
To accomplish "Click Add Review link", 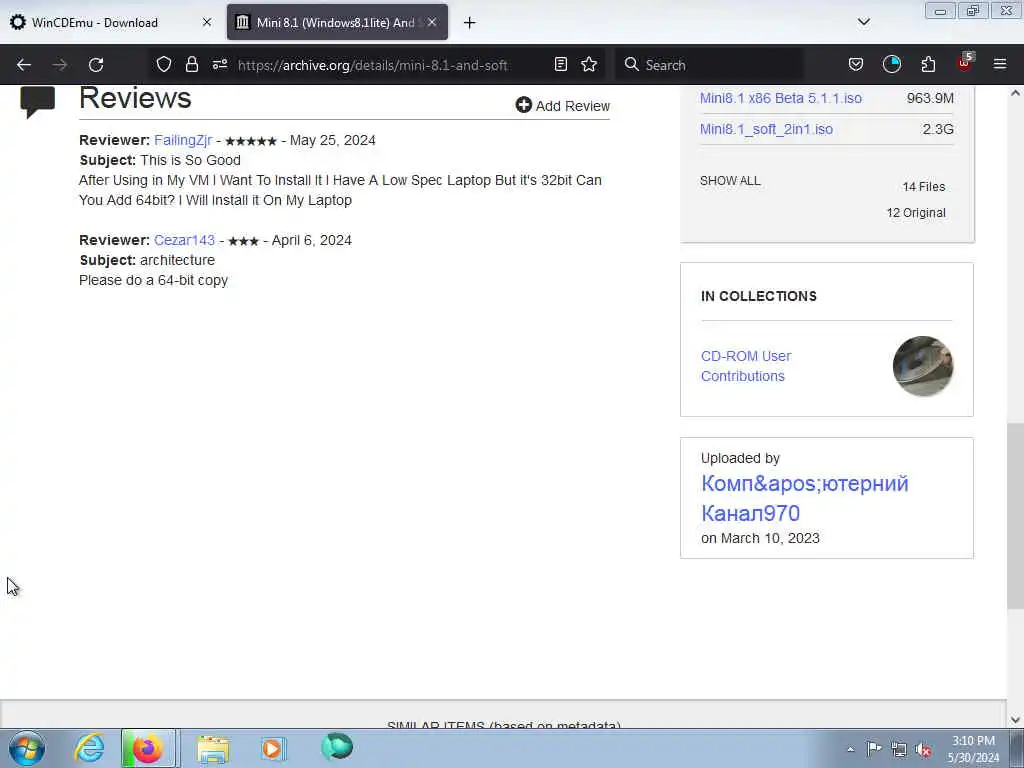I will 562,106.
